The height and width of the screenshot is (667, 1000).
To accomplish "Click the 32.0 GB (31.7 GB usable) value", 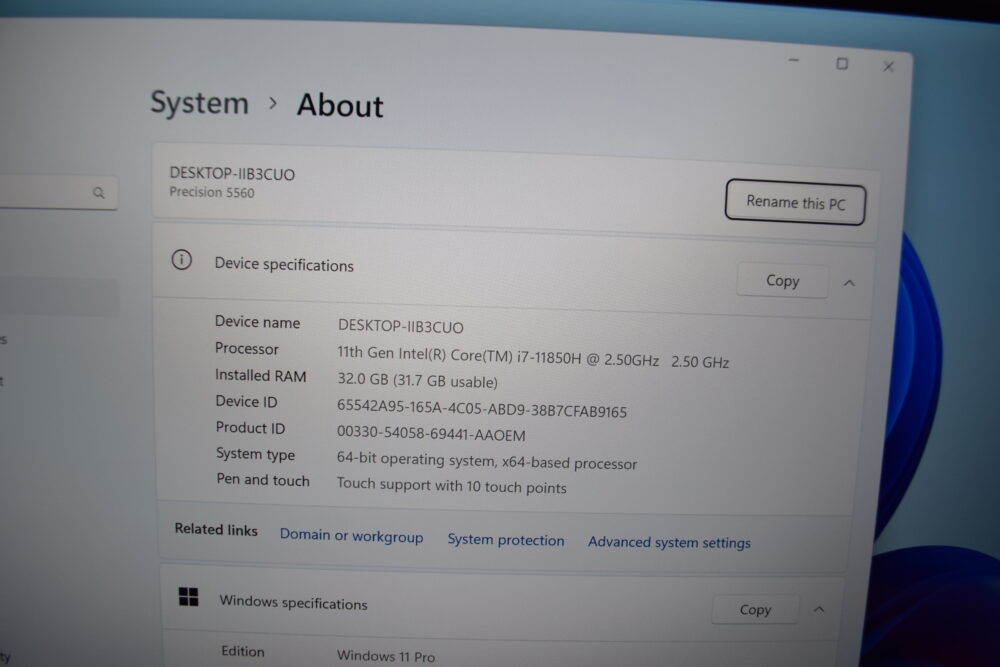I will click(417, 381).
